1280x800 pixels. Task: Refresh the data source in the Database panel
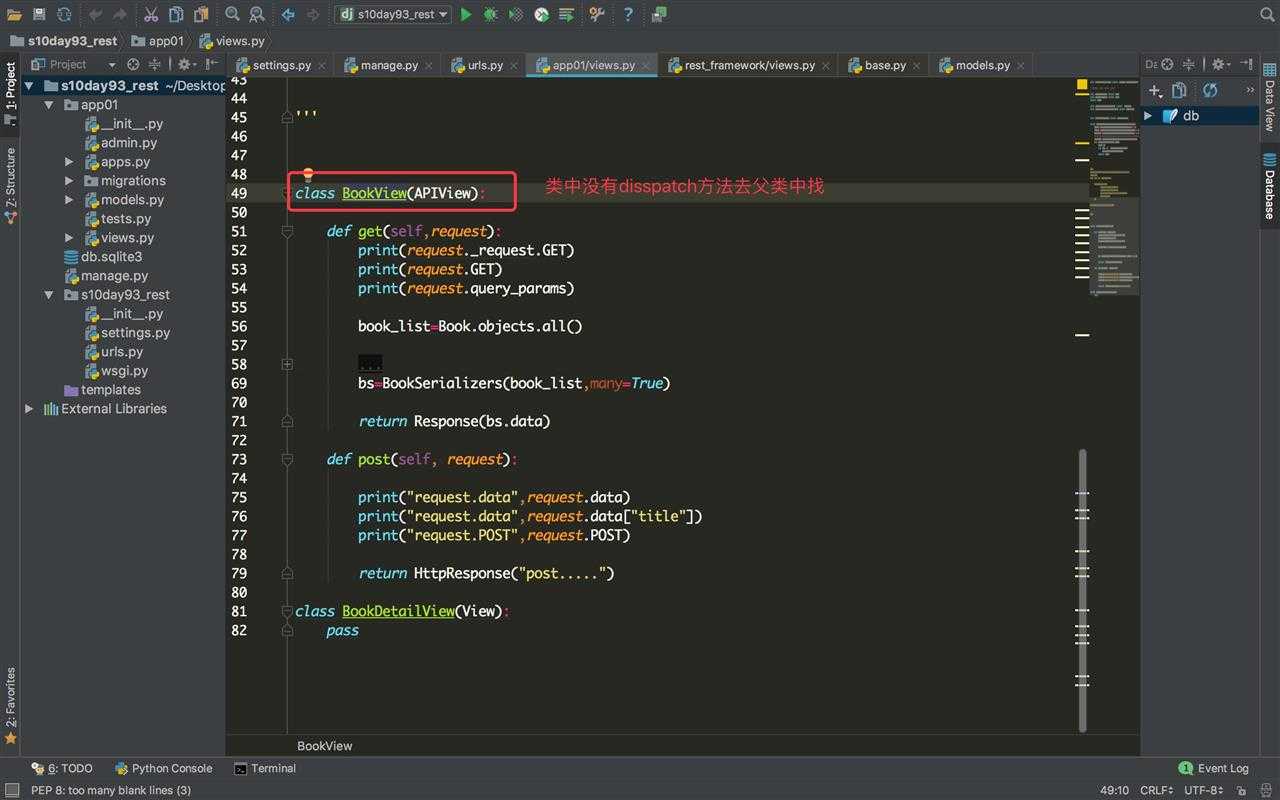tap(1210, 90)
